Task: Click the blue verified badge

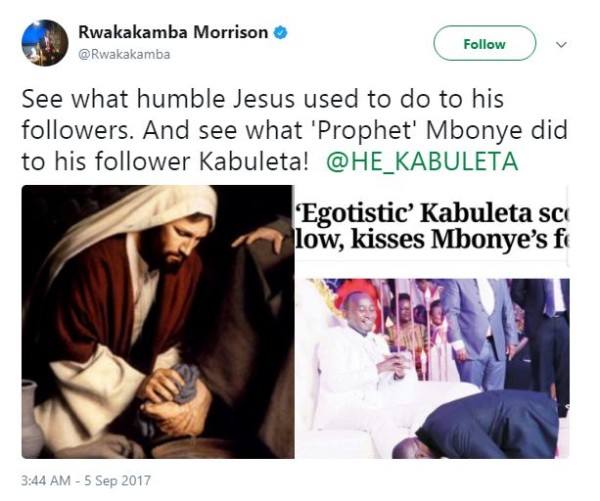Action: (282, 33)
